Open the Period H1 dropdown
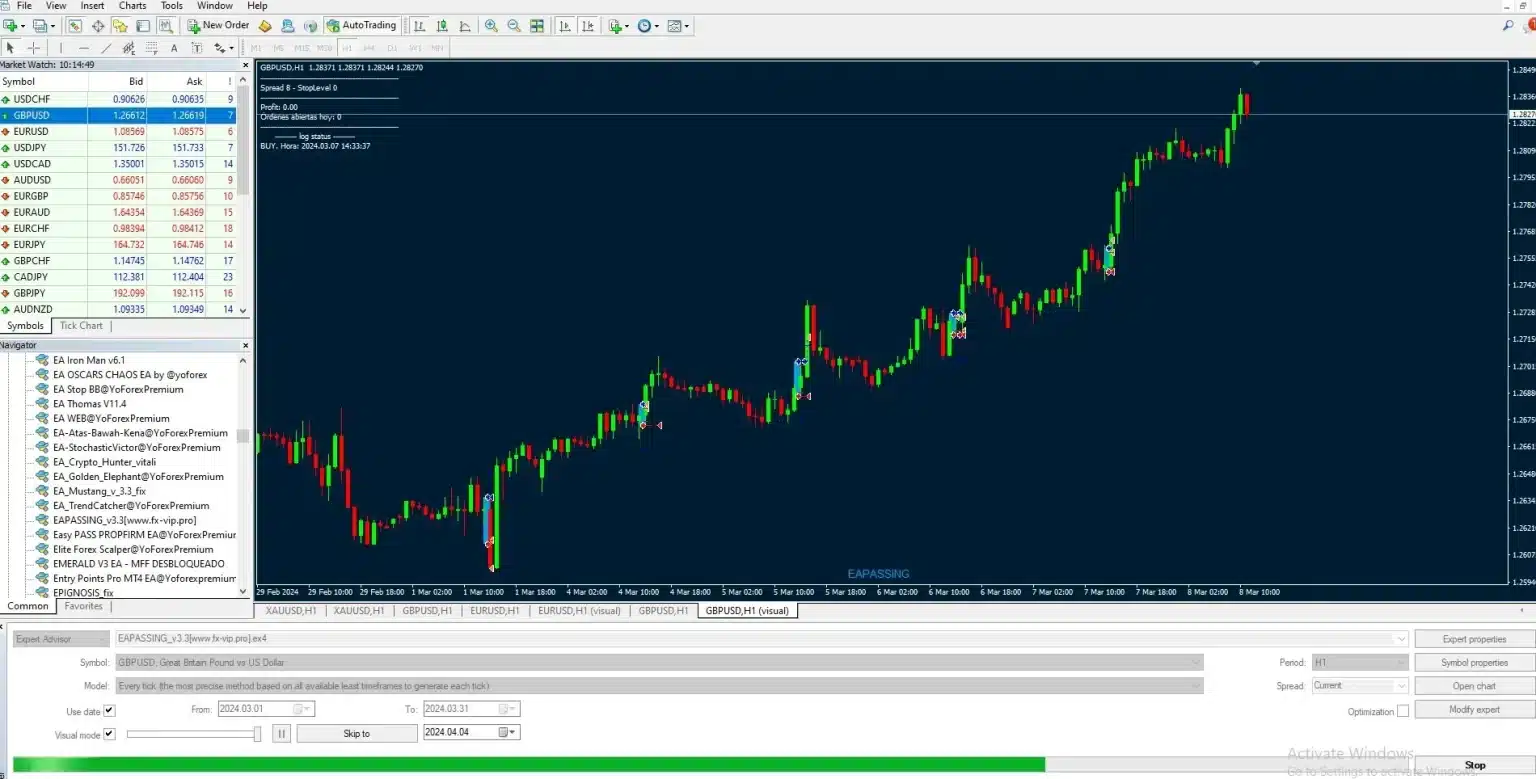 point(1401,662)
